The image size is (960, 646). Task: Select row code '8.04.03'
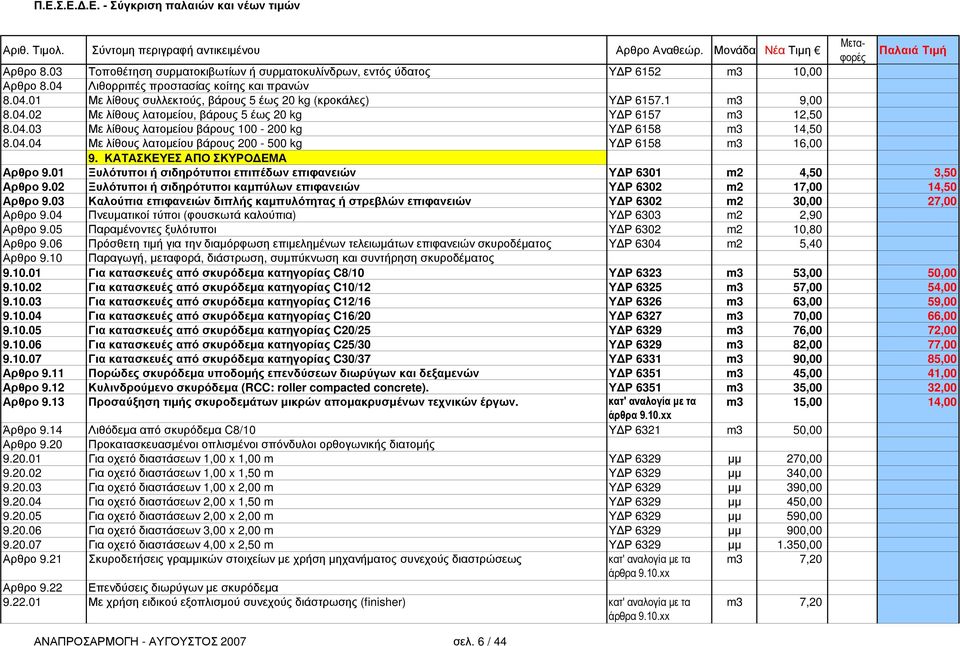[22, 129]
